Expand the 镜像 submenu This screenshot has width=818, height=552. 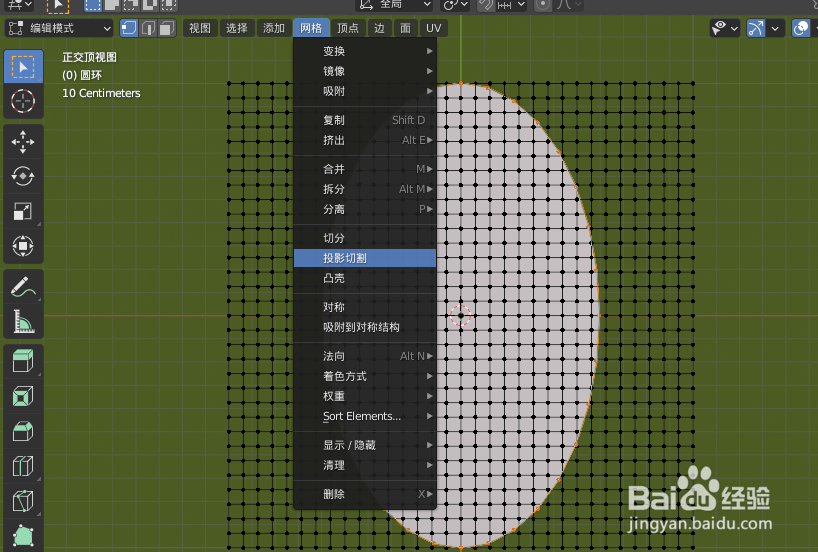[365, 71]
